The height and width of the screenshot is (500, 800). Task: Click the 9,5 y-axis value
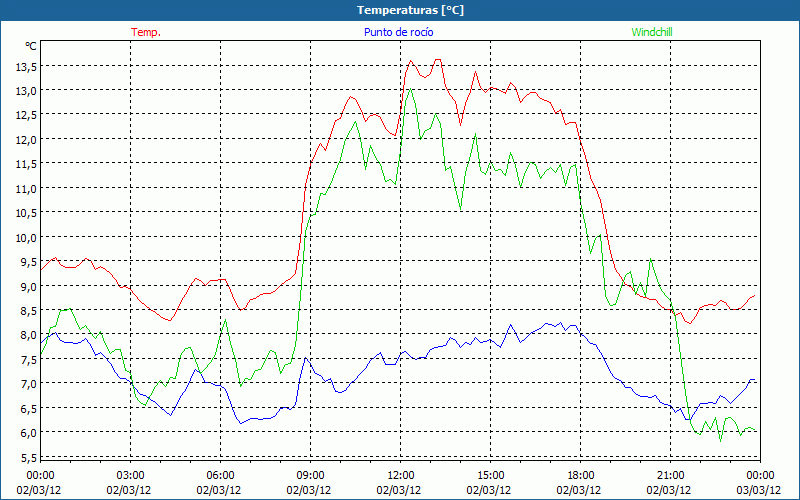click(x=27, y=262)
